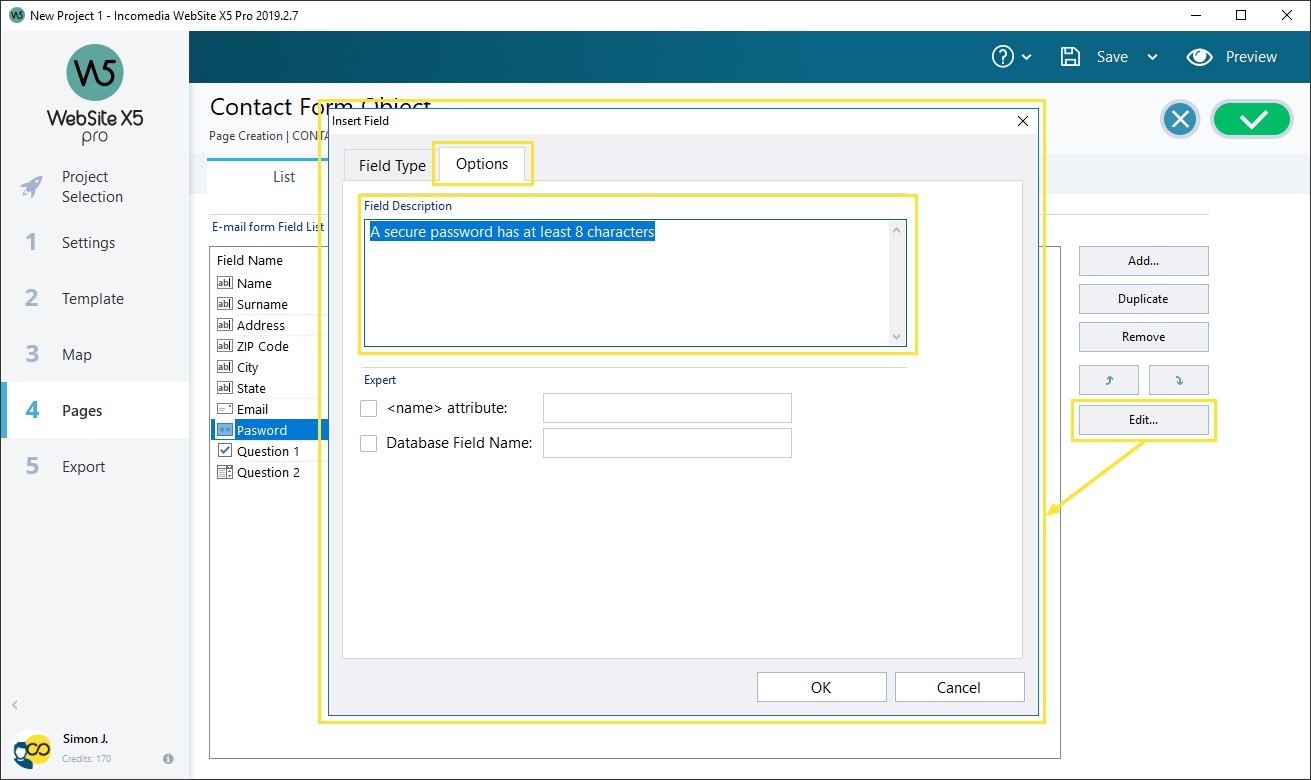Open the Help menu icon

[x=1004, y=57]
